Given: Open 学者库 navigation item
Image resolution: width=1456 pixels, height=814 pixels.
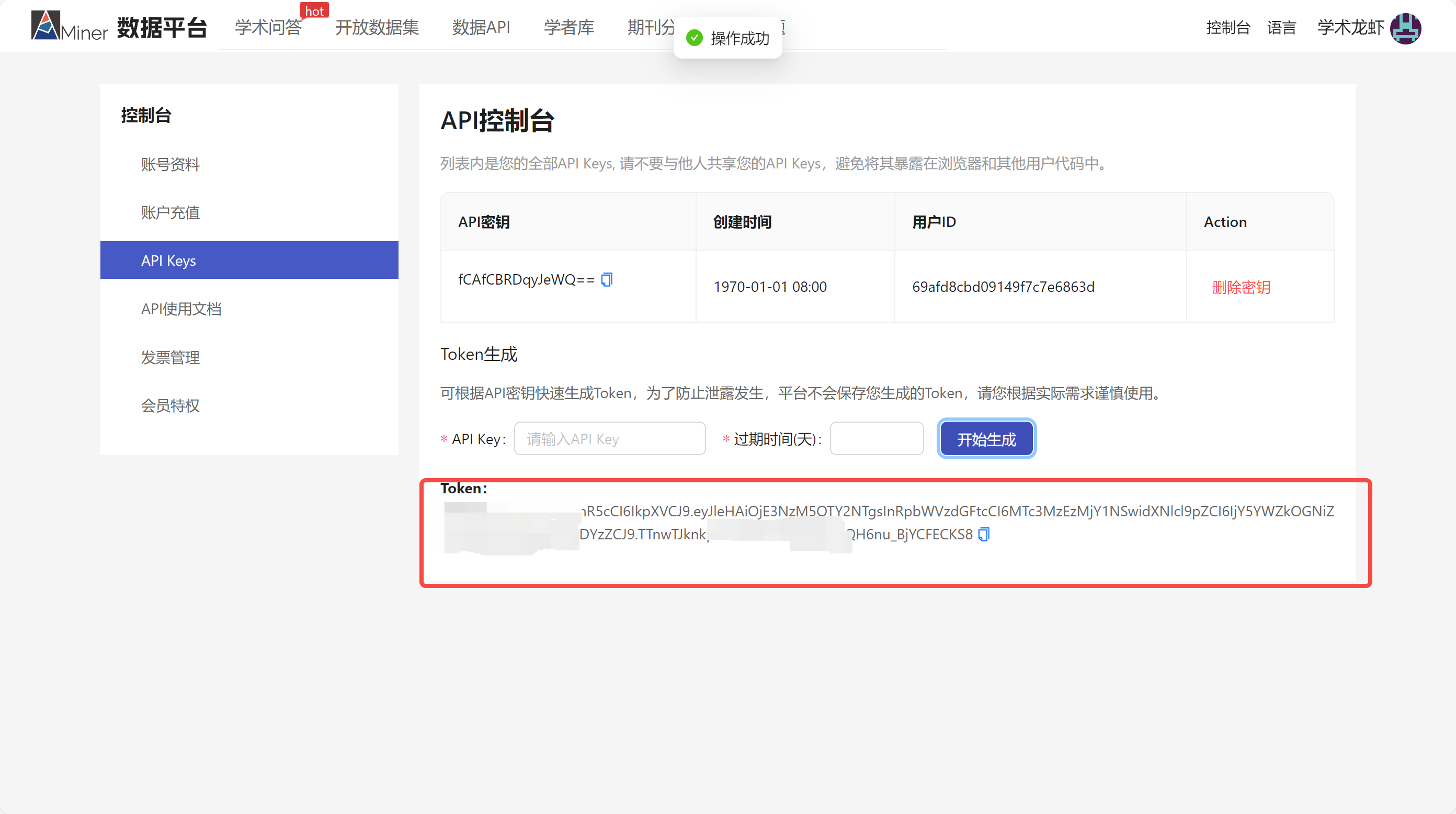Looking at the screenshot, I should (x=568, y=27).
